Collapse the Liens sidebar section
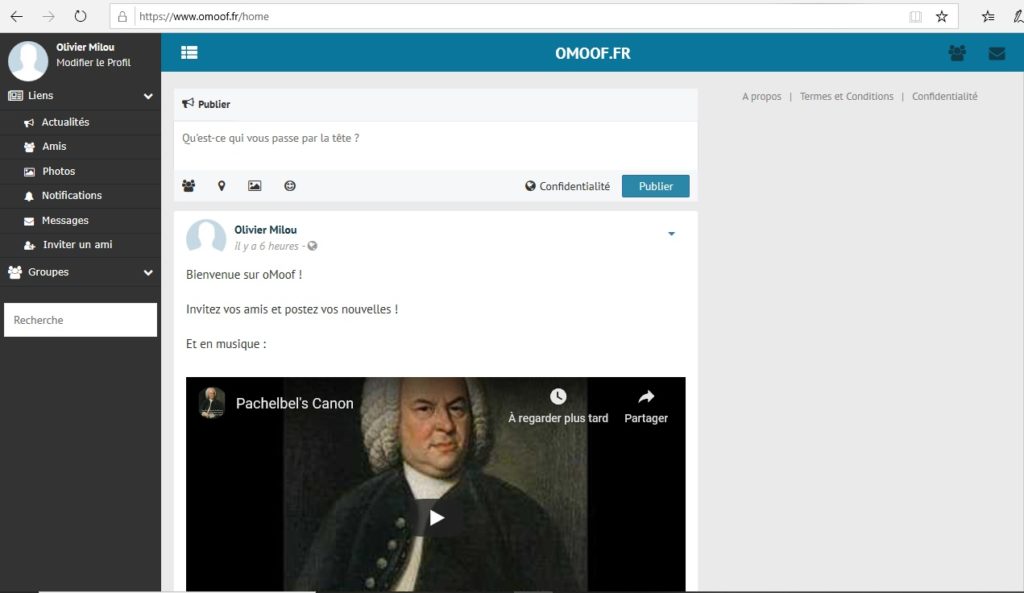Image resolution: width=1024 pixels, height=593 pixels. pyautogui.click(x=148, y=96)
